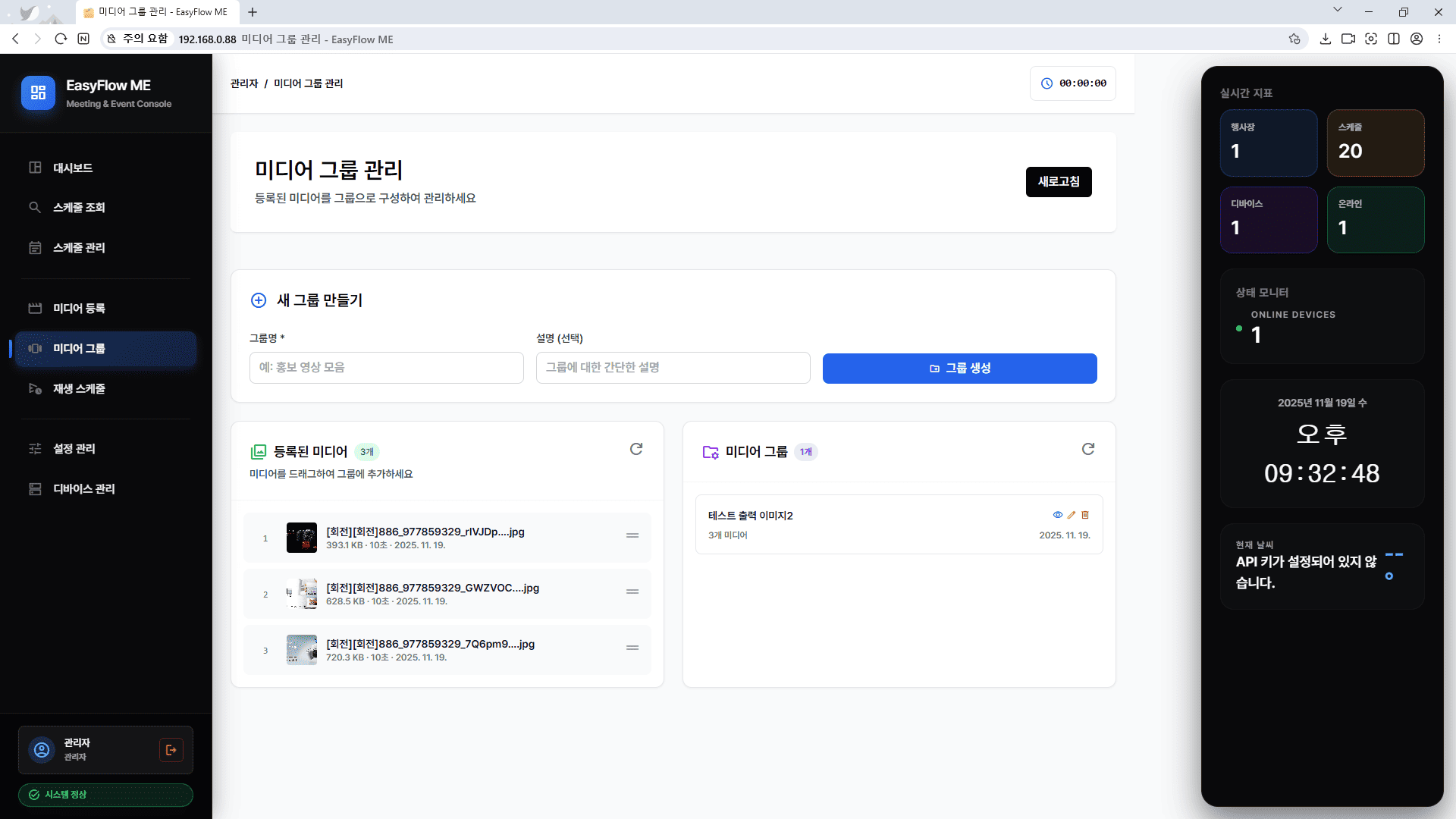The height and width of the screenshot is (819, 1456).
Task: Select the 스케줄 조회 search icon
Action: tap(35, 207)
